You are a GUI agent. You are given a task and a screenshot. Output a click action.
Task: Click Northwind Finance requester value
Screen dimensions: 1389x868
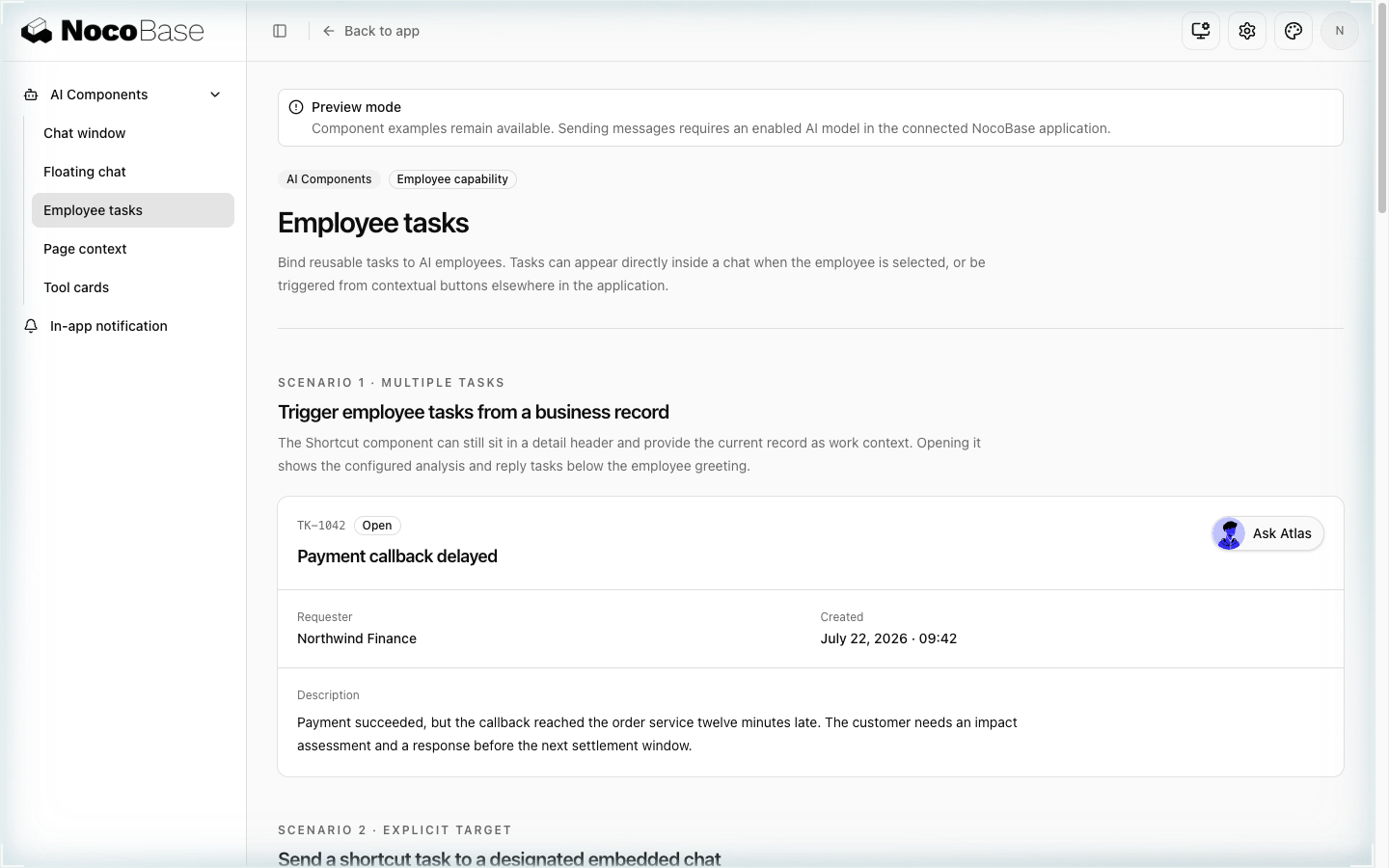pos(357,638)
